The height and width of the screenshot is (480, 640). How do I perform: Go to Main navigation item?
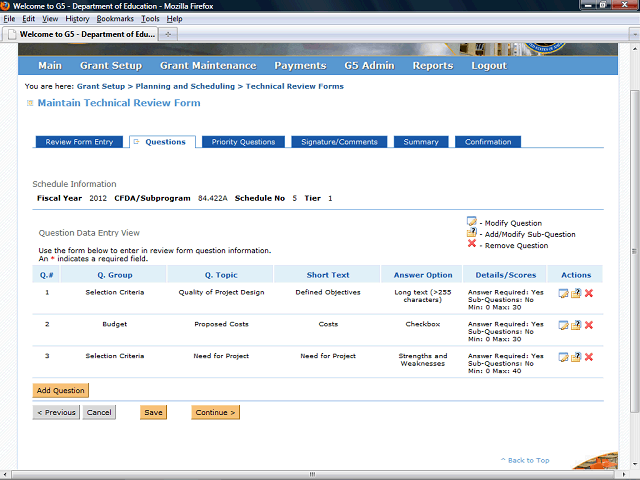[50, 66]
